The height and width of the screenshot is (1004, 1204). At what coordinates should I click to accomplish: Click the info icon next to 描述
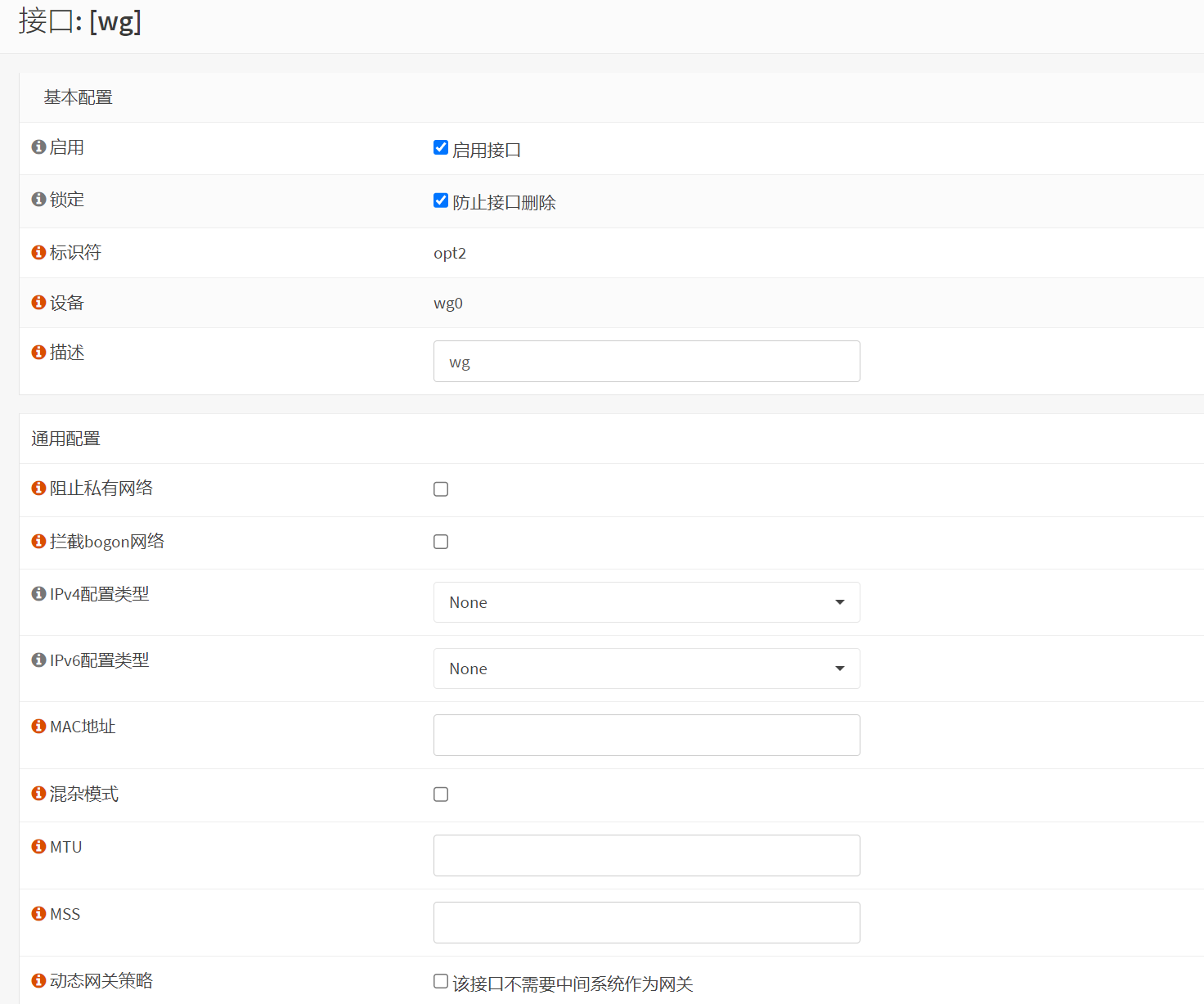point(38,353)
